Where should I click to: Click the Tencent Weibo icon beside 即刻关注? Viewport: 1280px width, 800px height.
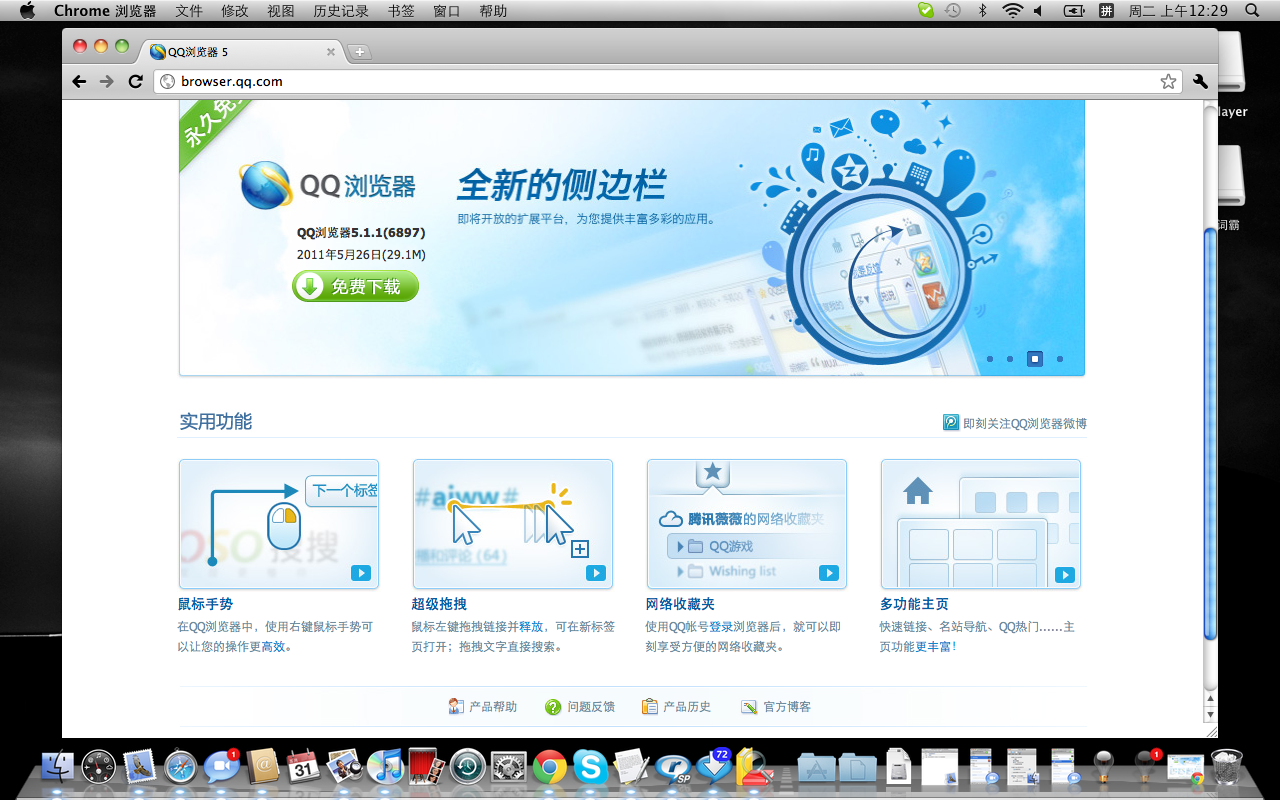pyautogui.click(x=951, y=423)
